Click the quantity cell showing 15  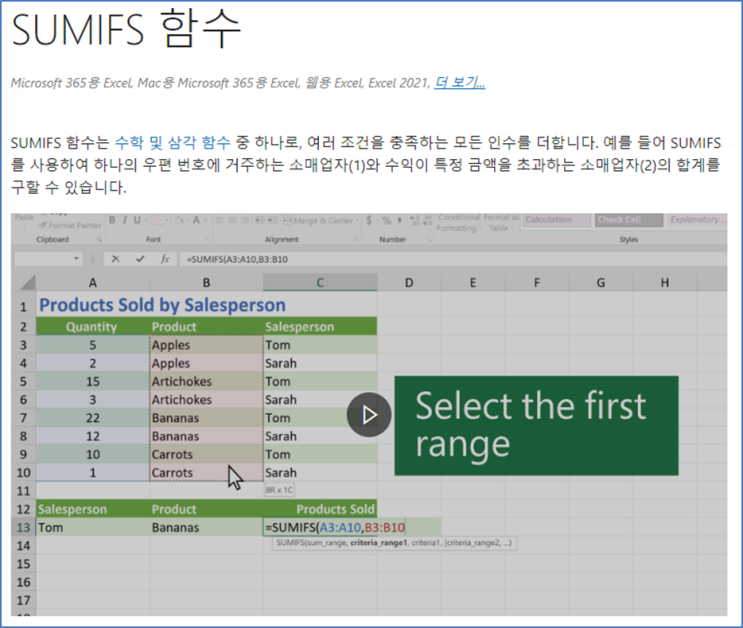(93, 382)
